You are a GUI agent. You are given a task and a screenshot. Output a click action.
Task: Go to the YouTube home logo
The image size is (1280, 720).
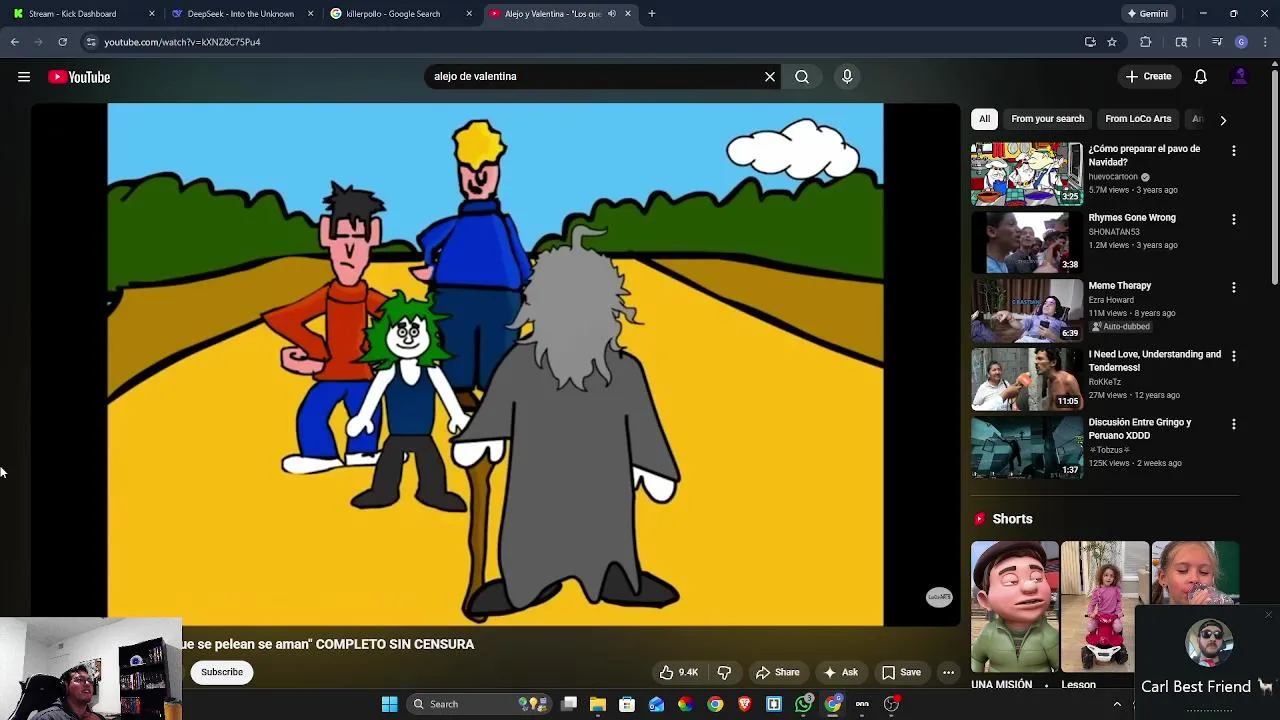click(x=79, y=77)
